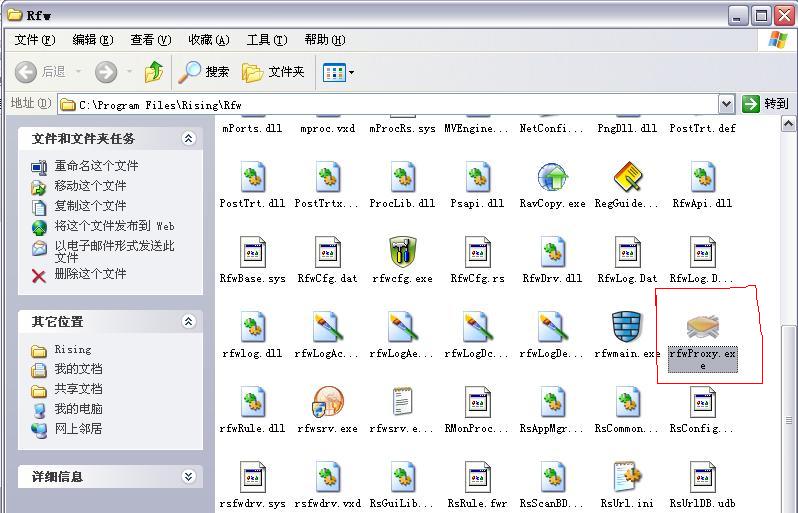Click the vertical scrollbar thumb
The image size is (798, 513).
[x=788, y=418]
